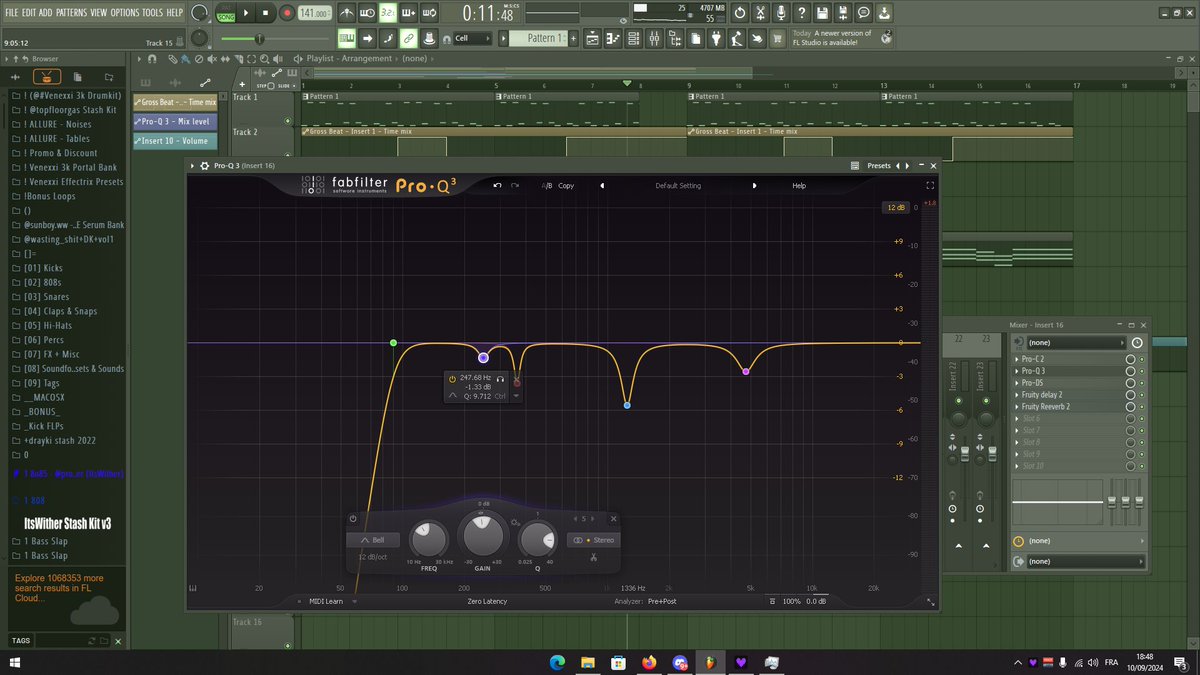
Task: Click the FREQ knob
Action: (x=429, y=540)
